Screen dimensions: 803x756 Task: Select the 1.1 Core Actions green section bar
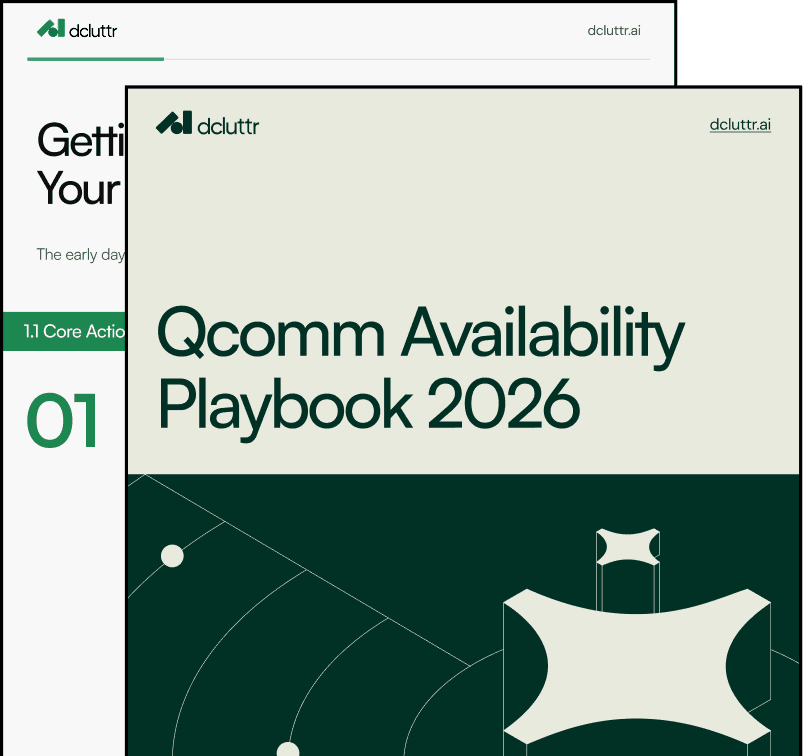(x=65, y=331)
